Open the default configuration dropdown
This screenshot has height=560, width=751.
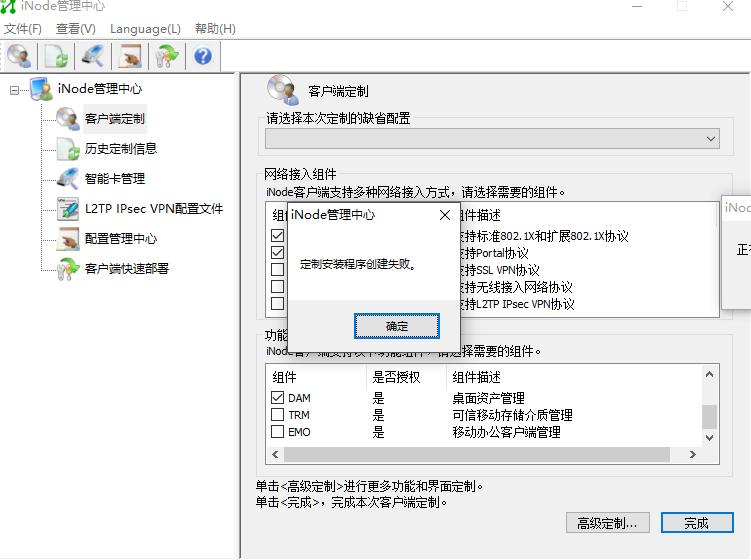click(492, 138)
